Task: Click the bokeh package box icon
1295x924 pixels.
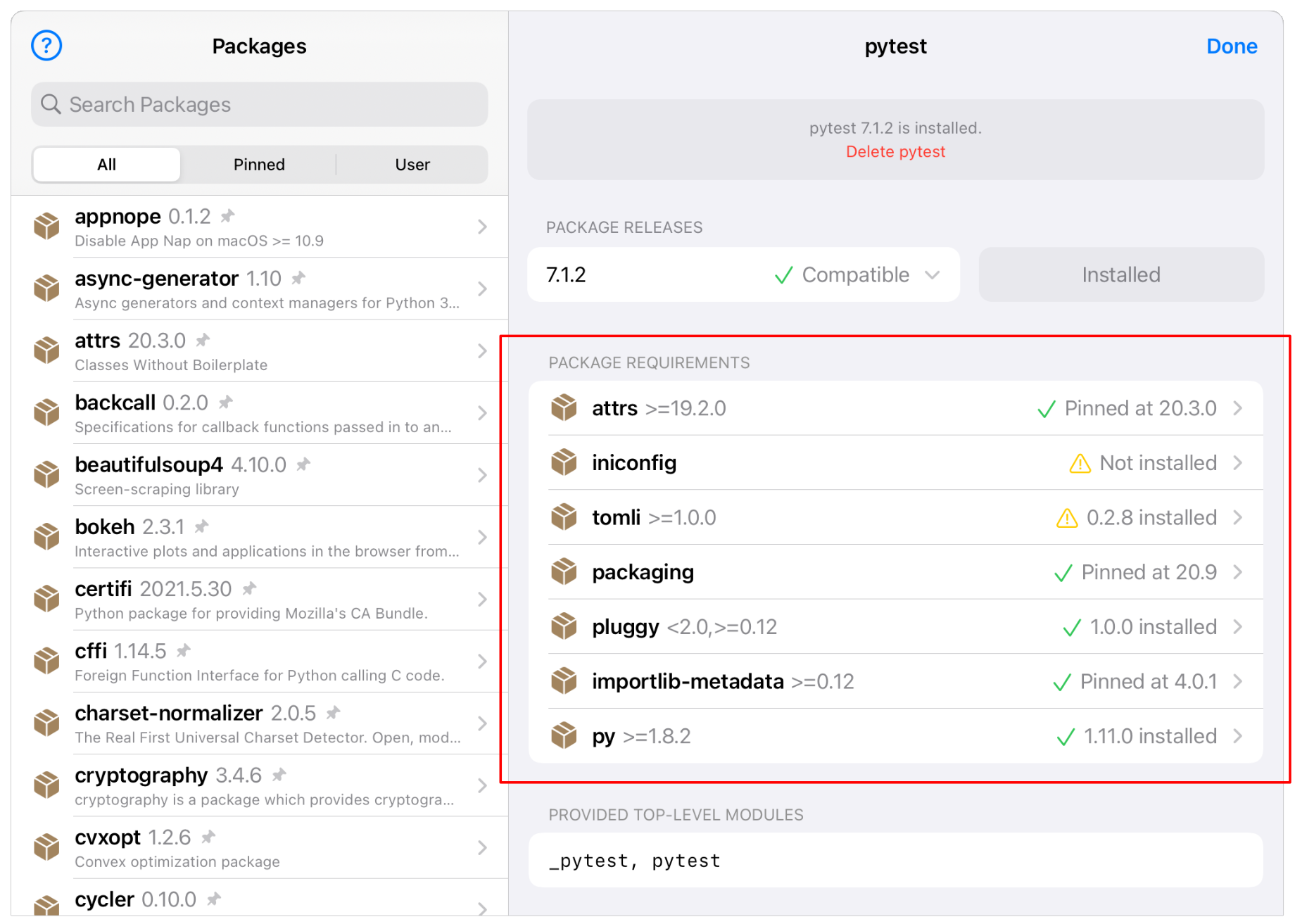Action: point(47,537)
